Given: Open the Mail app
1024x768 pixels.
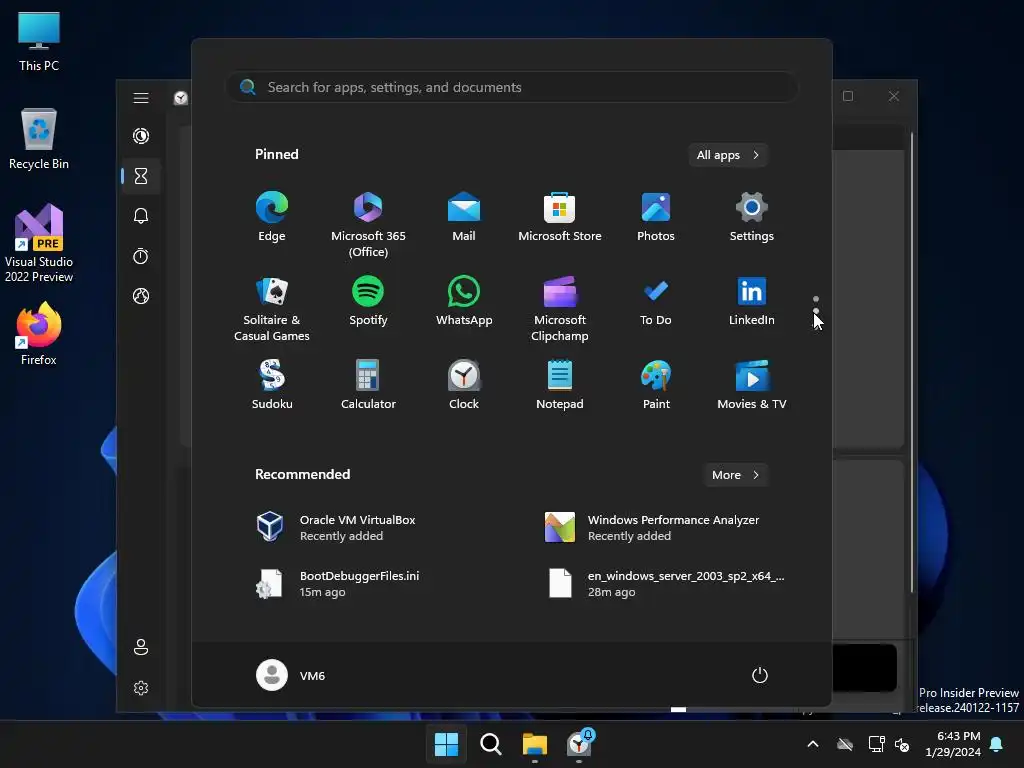Looking at the screenshot, I should pos(464,217).
